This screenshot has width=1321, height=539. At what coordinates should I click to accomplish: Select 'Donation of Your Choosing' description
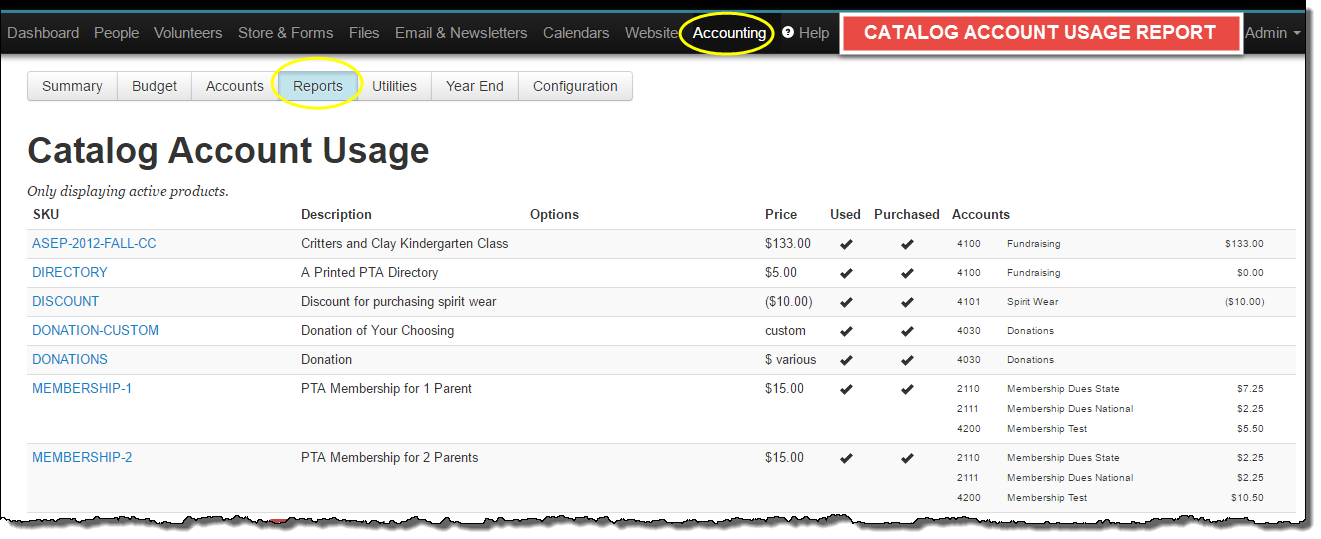[x=377, y=330]
